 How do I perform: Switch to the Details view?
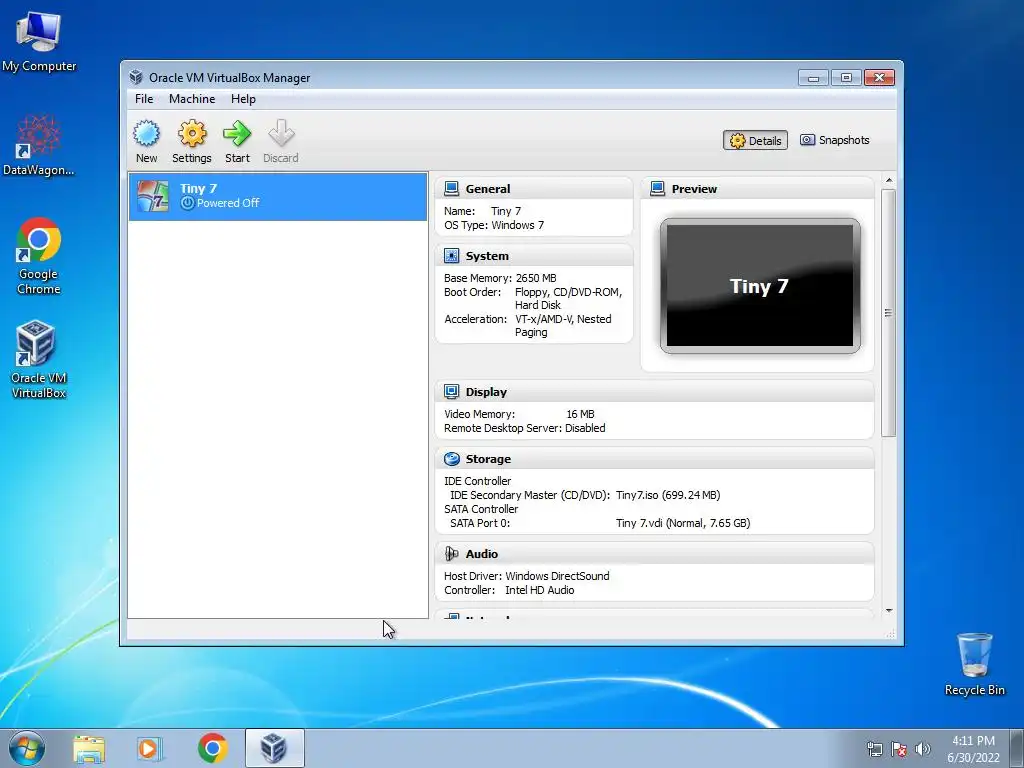[755, 140]
